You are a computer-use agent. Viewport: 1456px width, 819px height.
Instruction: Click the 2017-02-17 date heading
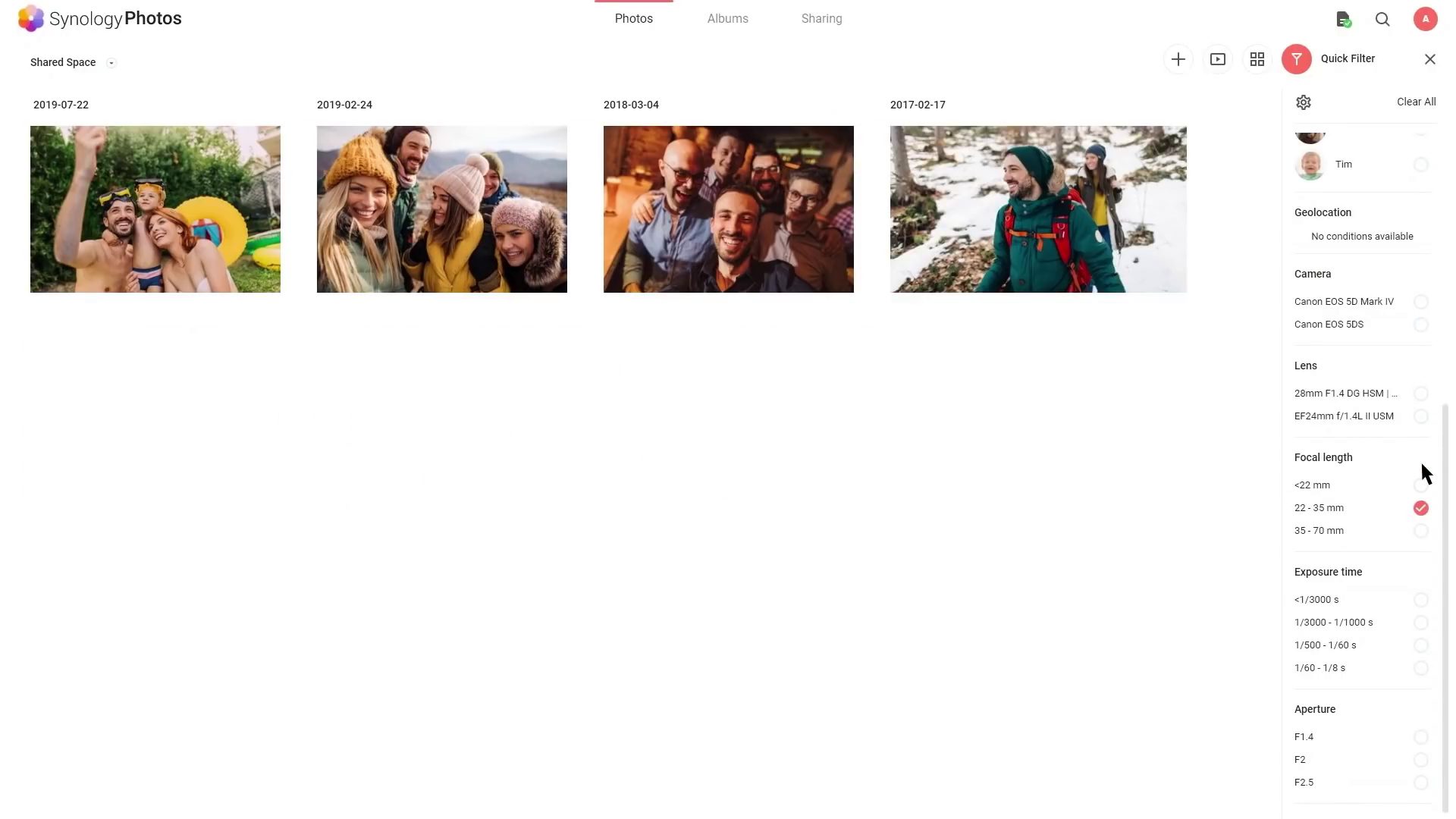pos(918,105)
